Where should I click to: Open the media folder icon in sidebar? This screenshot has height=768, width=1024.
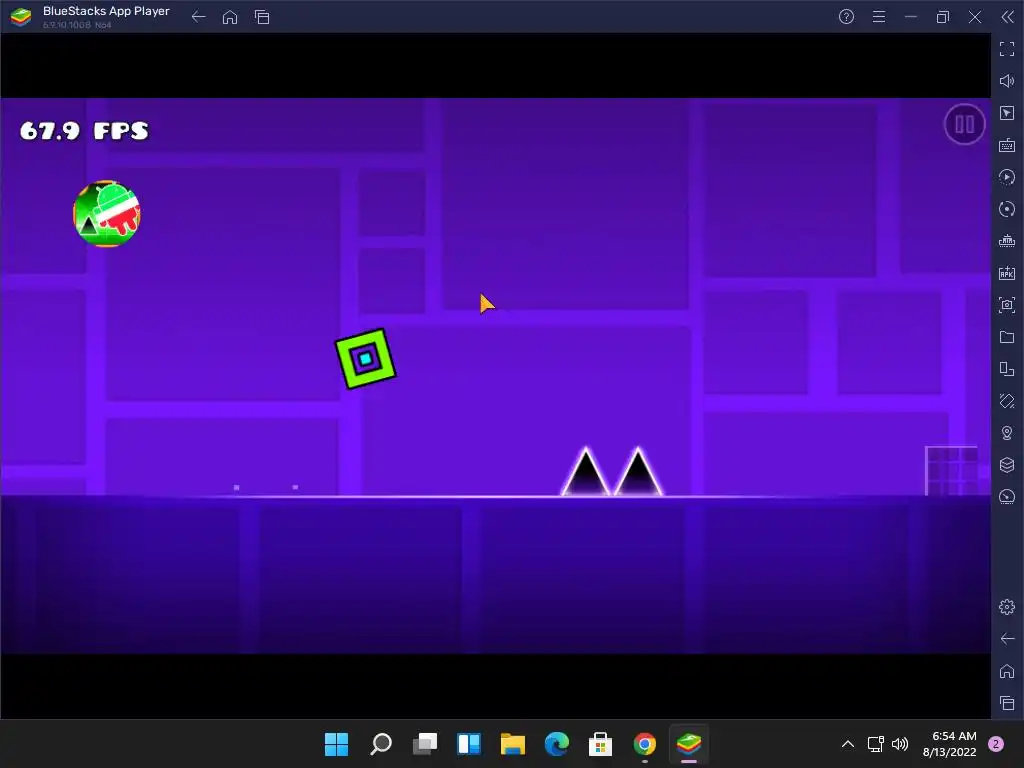[x=1007, y=337]
